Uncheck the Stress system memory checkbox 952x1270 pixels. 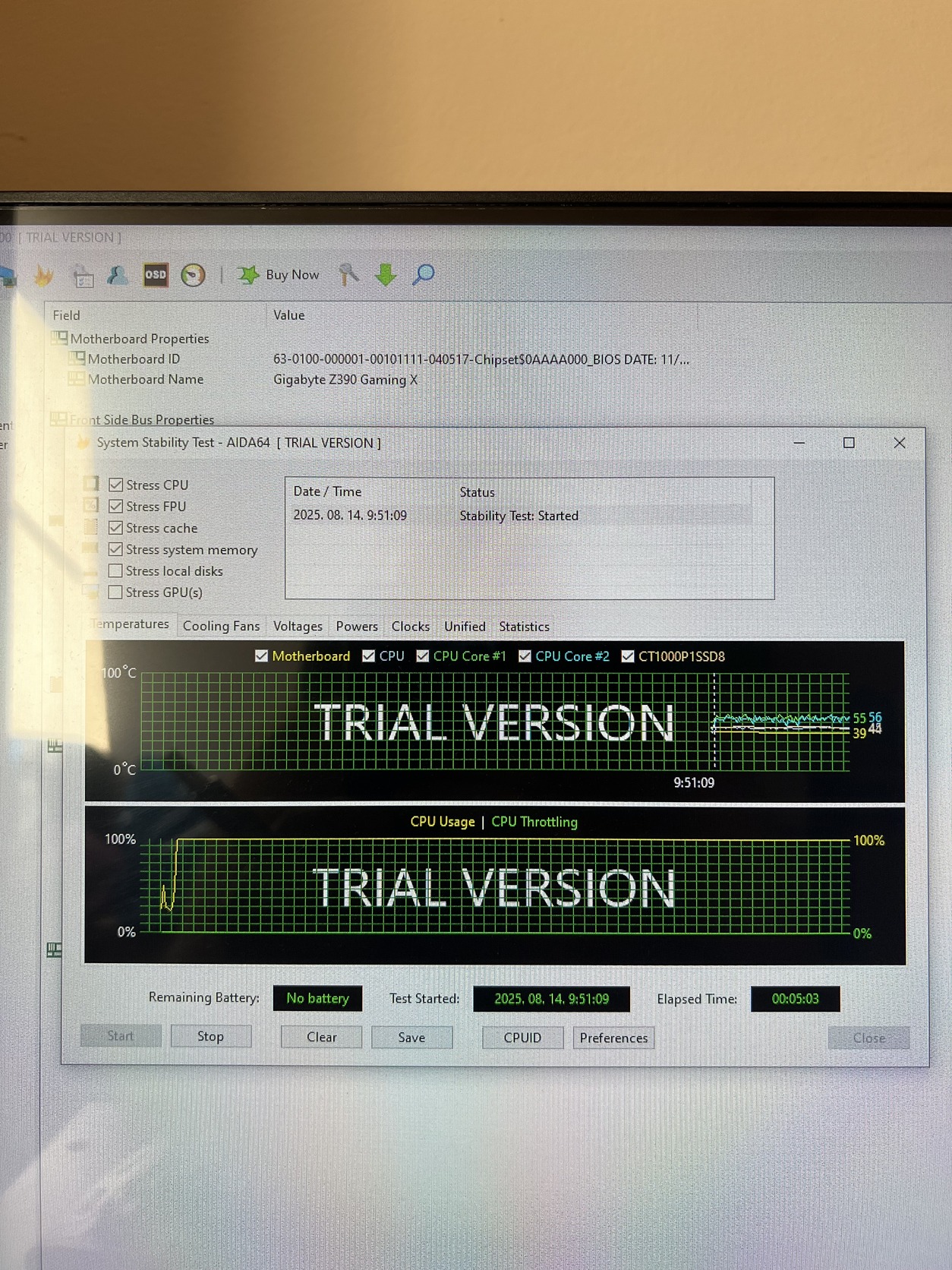tap(115, 548)
